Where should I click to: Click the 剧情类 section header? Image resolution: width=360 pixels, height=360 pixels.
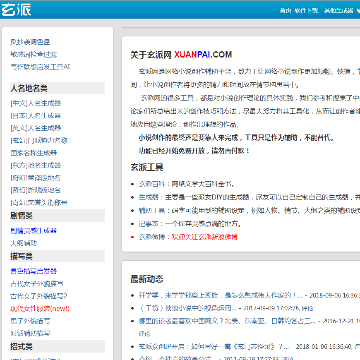click(x=57, y=216)
